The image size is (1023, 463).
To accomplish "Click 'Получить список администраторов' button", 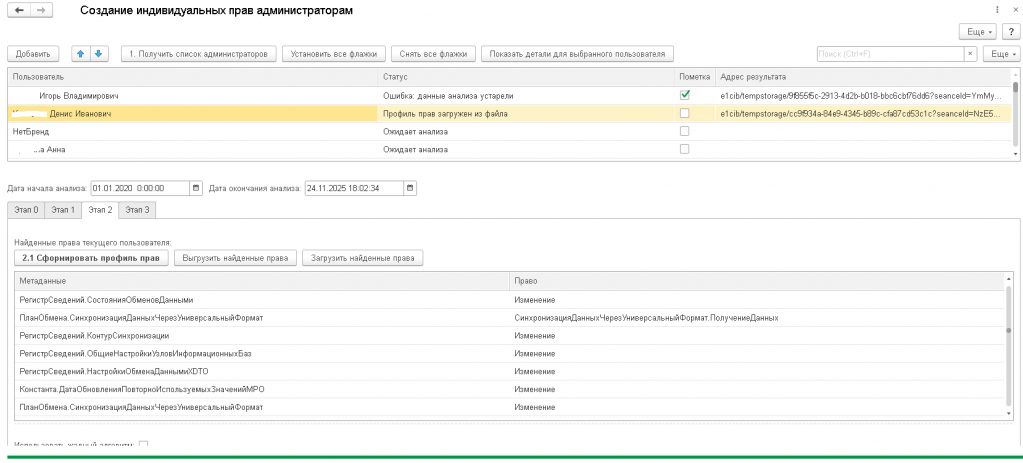I will 199,53.
